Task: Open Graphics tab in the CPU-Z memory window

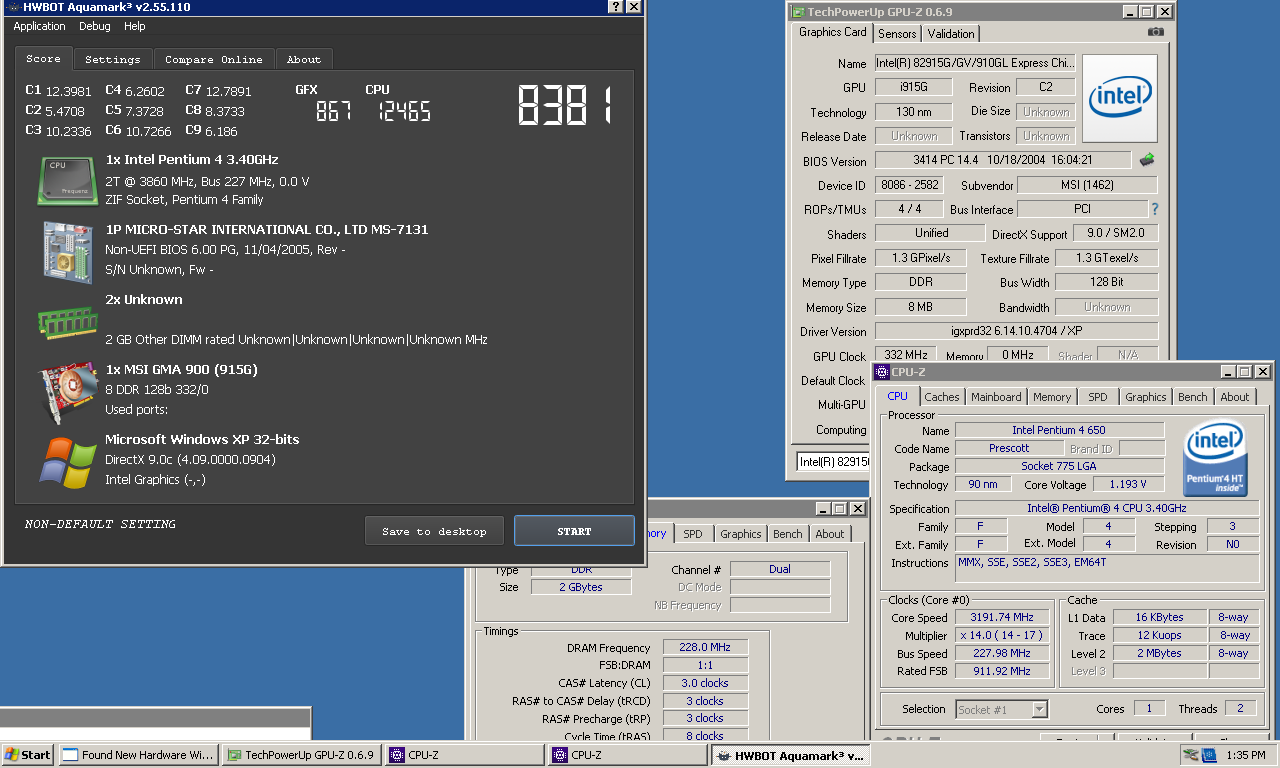Action: 740,534
